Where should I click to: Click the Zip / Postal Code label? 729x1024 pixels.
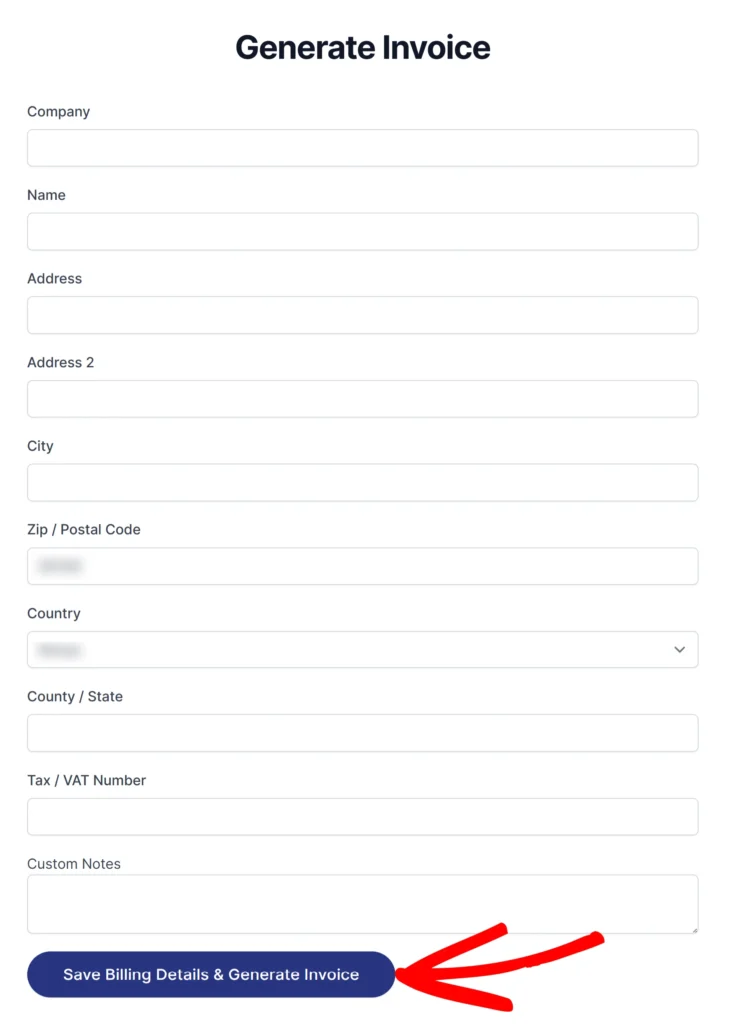tap(84, 529)
